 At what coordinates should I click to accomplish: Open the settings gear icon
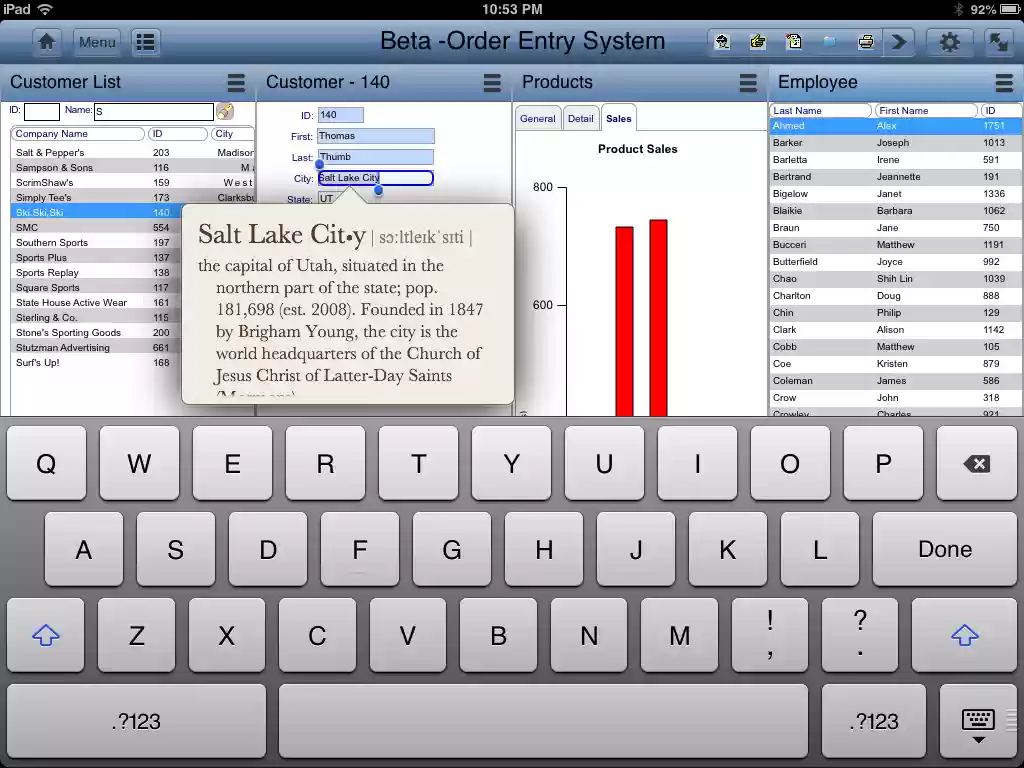coord(949,41)
